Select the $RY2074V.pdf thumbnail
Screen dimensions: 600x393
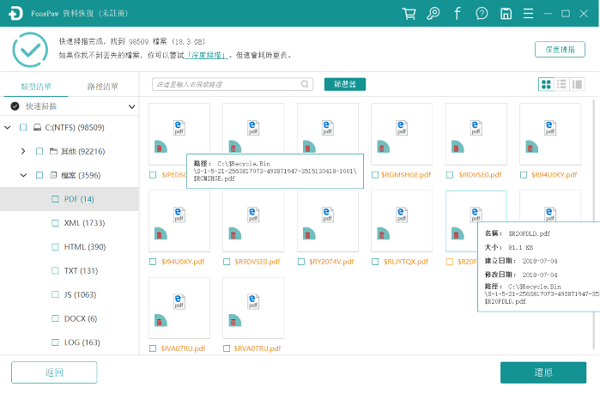328,221
